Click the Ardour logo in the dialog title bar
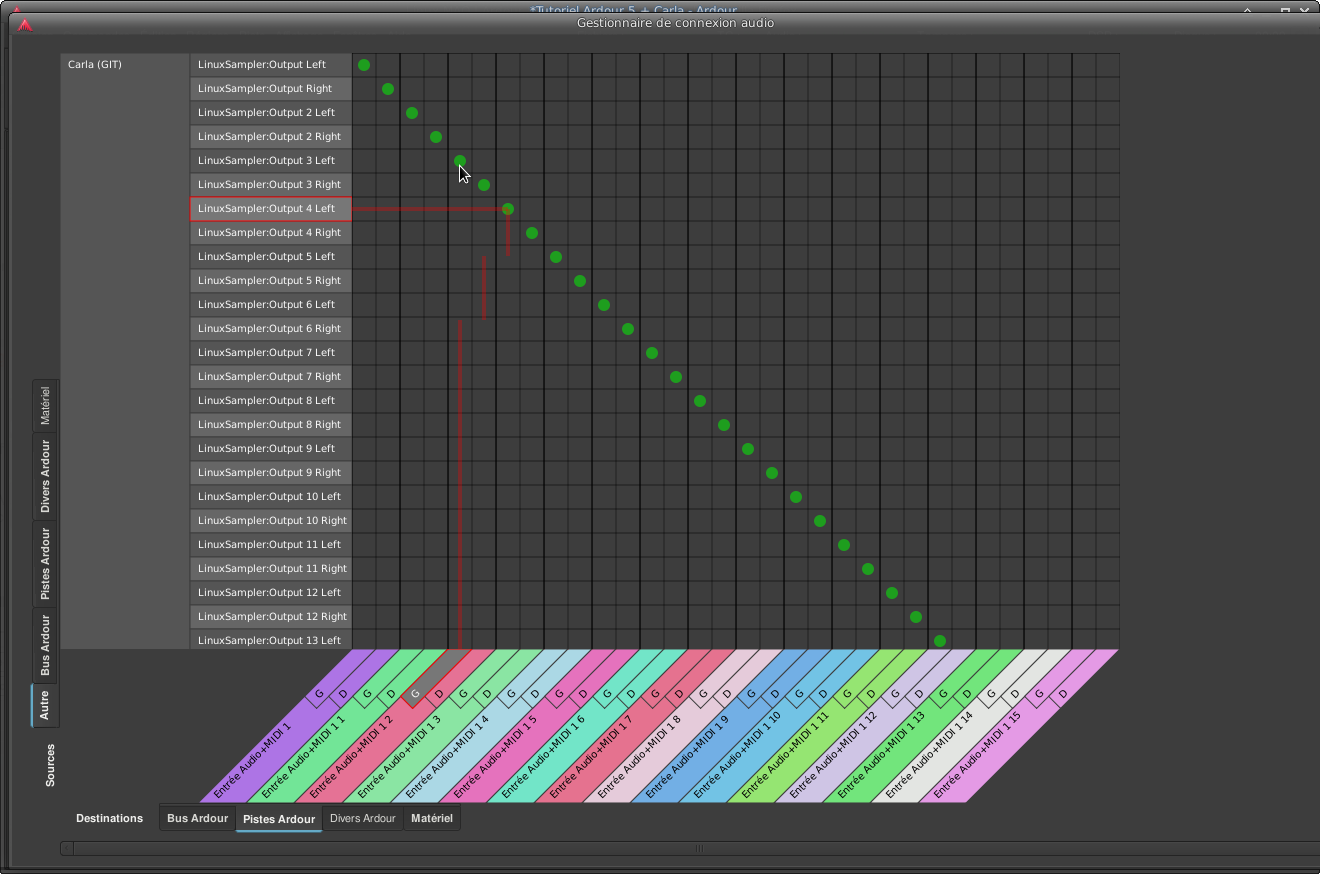 (x=25, y=24)
